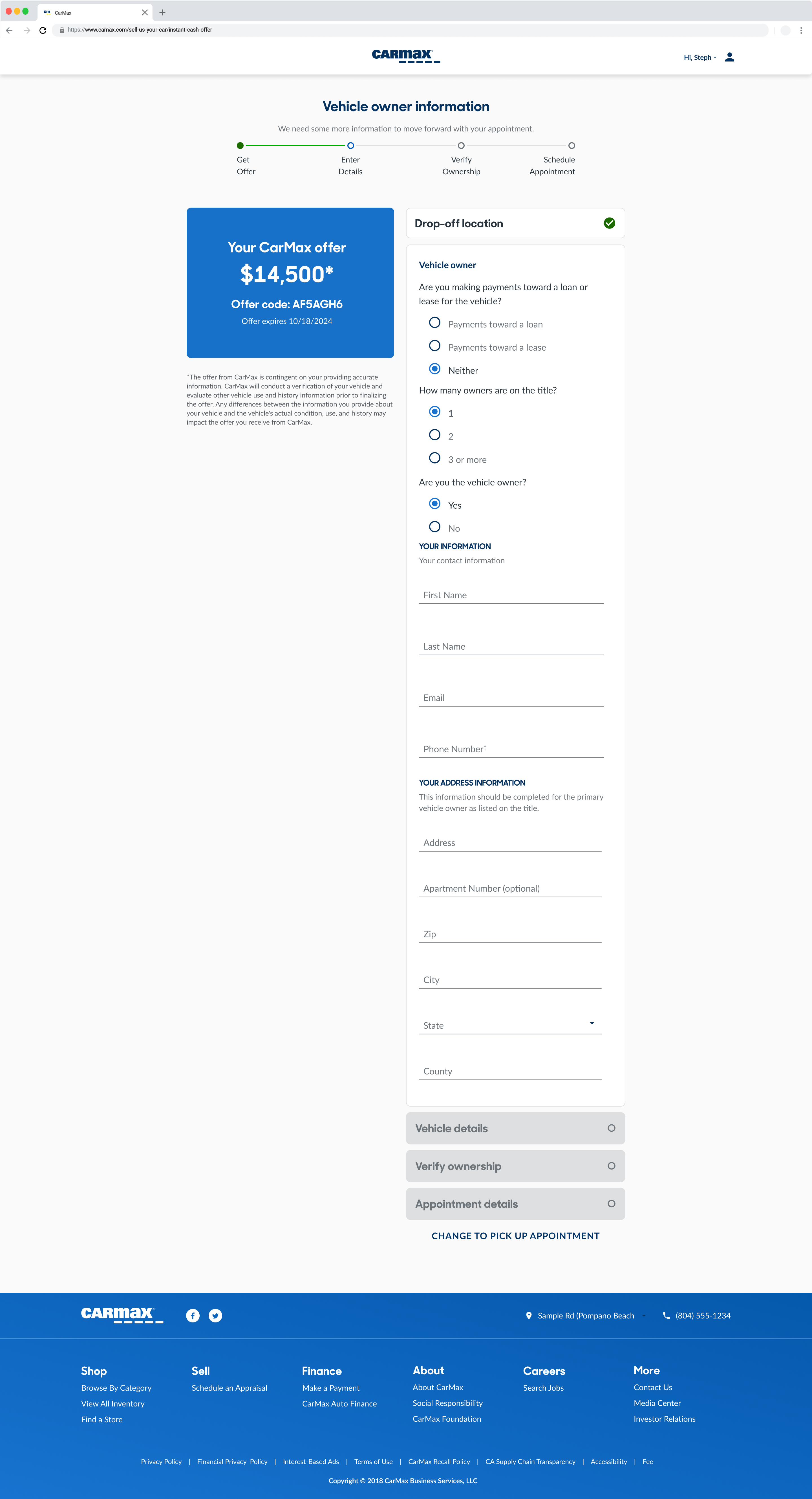Open CarMax Recall Policy footer link
812x1499 pixels.
point(439,1462)
